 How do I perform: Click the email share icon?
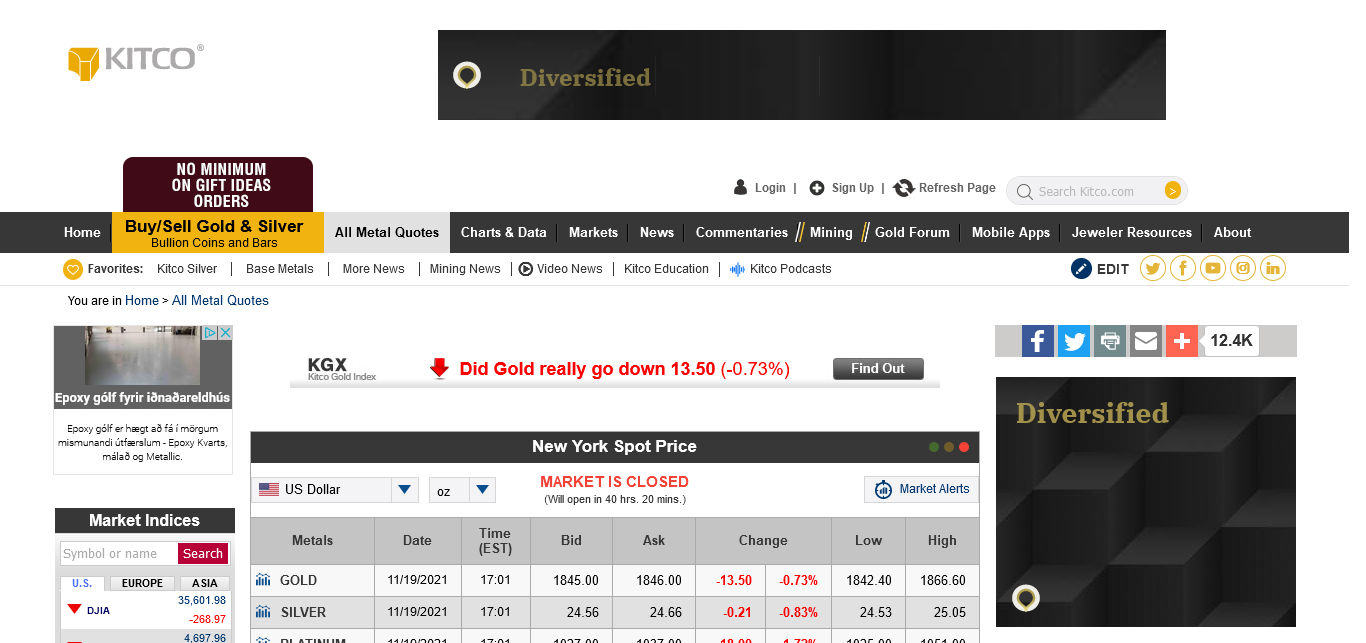pyautogui.click(x=1145, y=341)
